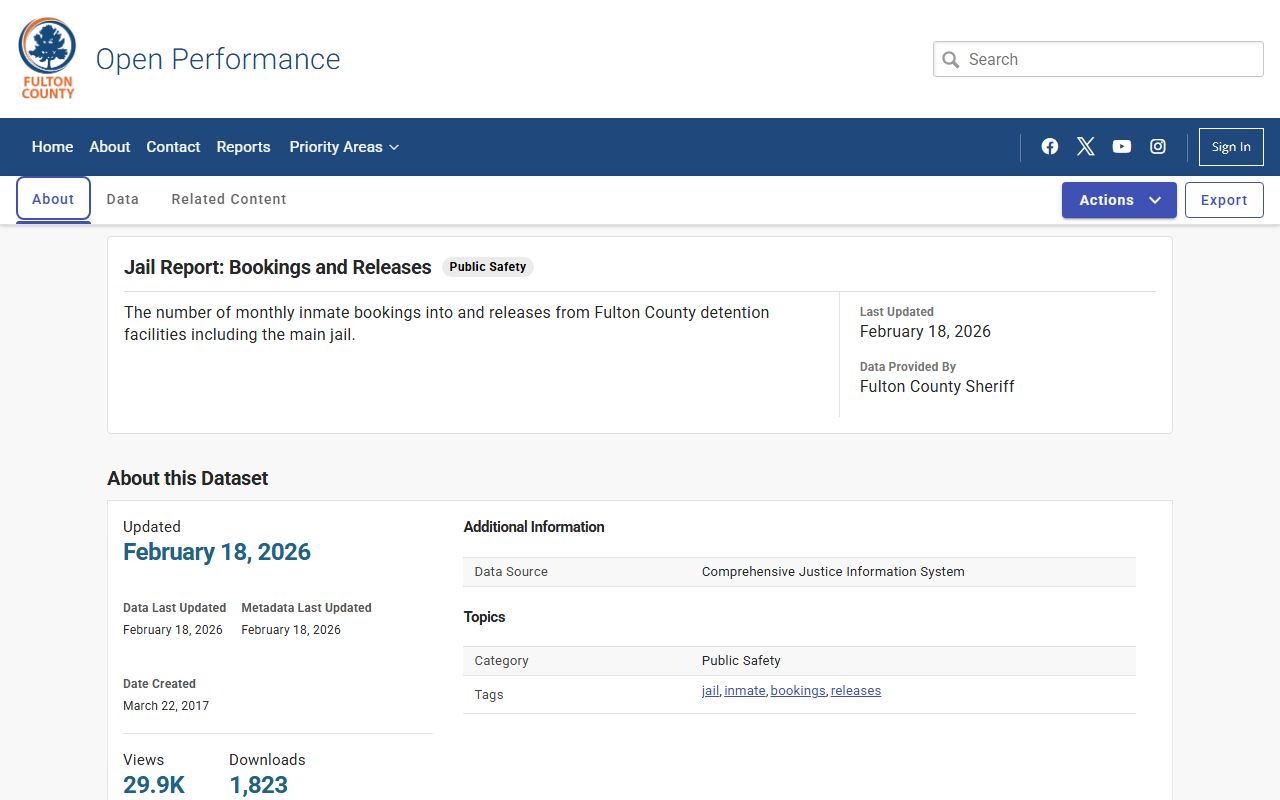
Task: Click the Fulton County tree logo
Action: (47, 58)
